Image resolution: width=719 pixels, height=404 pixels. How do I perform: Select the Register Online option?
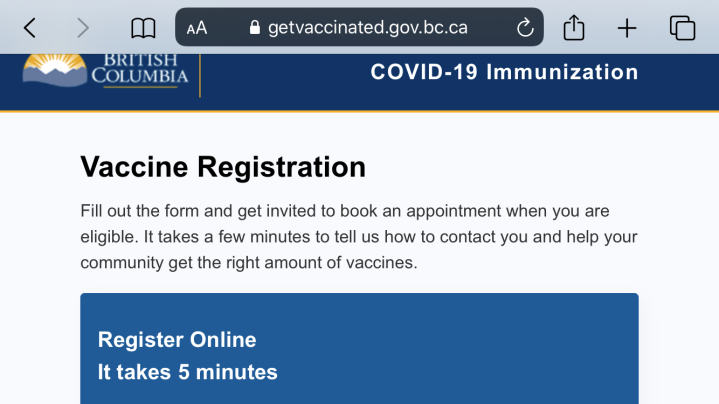click(x=177, y=340)
